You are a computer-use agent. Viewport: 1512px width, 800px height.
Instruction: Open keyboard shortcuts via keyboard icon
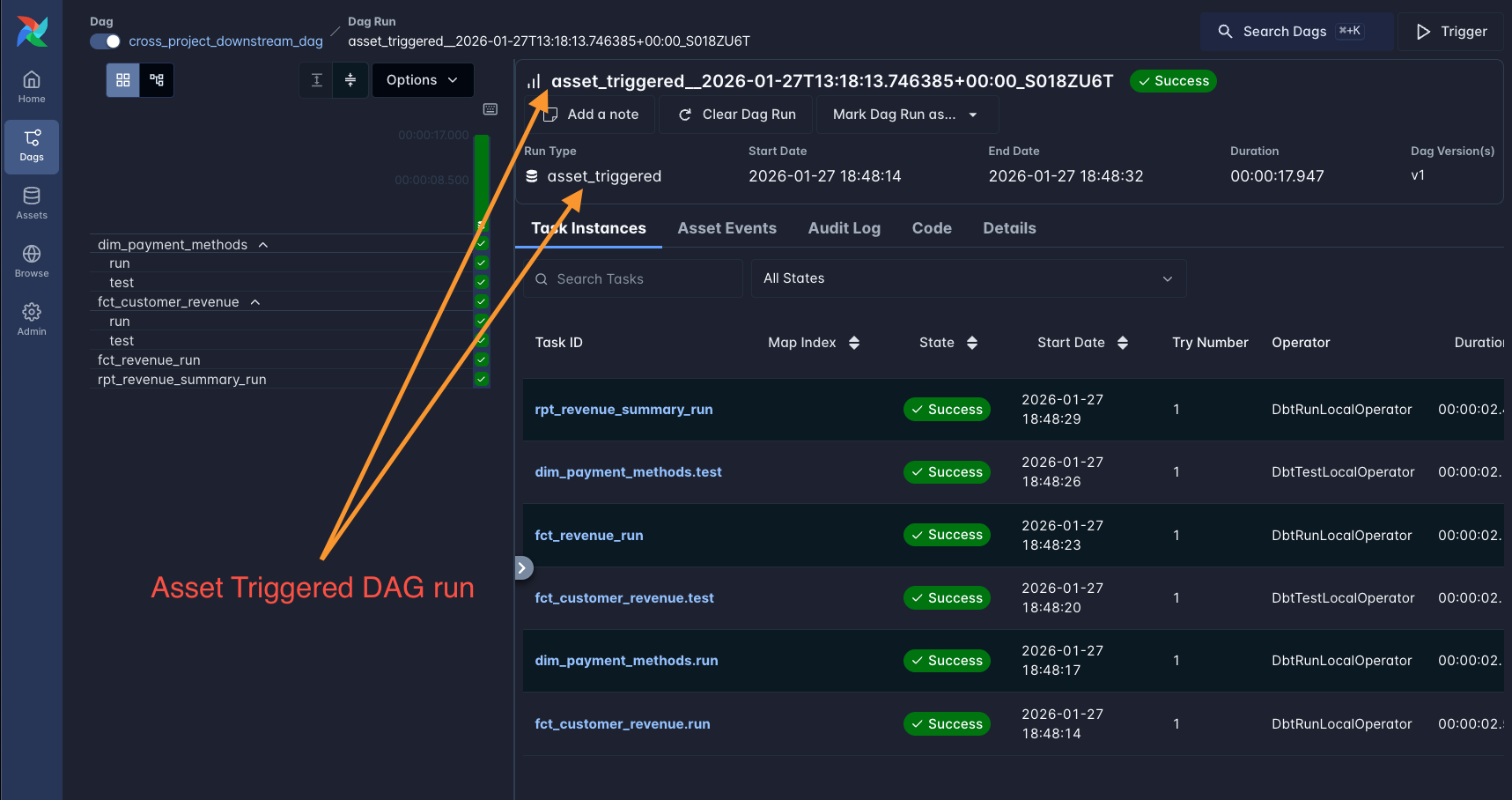click(490, 108)
